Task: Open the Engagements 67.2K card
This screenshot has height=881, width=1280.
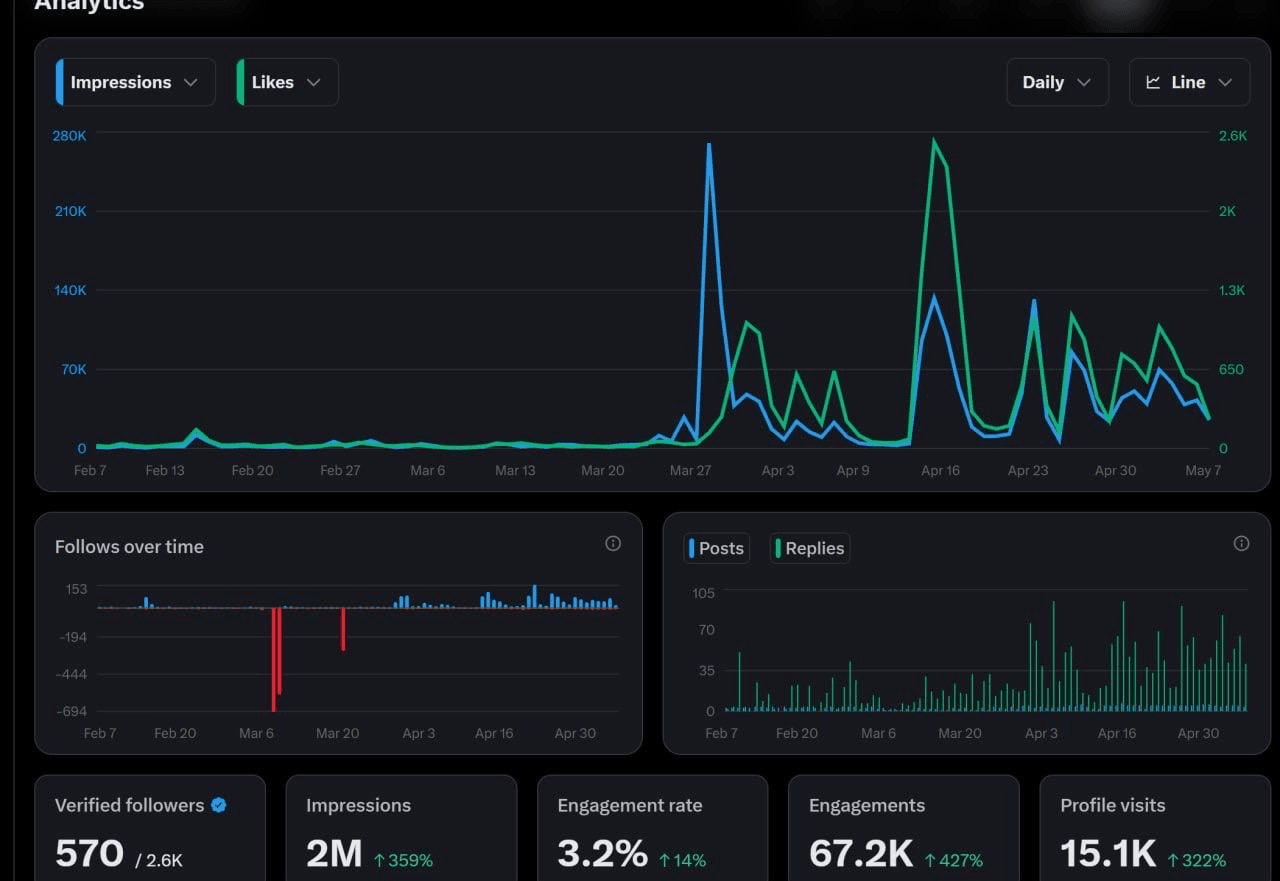Action: point(903,828)
